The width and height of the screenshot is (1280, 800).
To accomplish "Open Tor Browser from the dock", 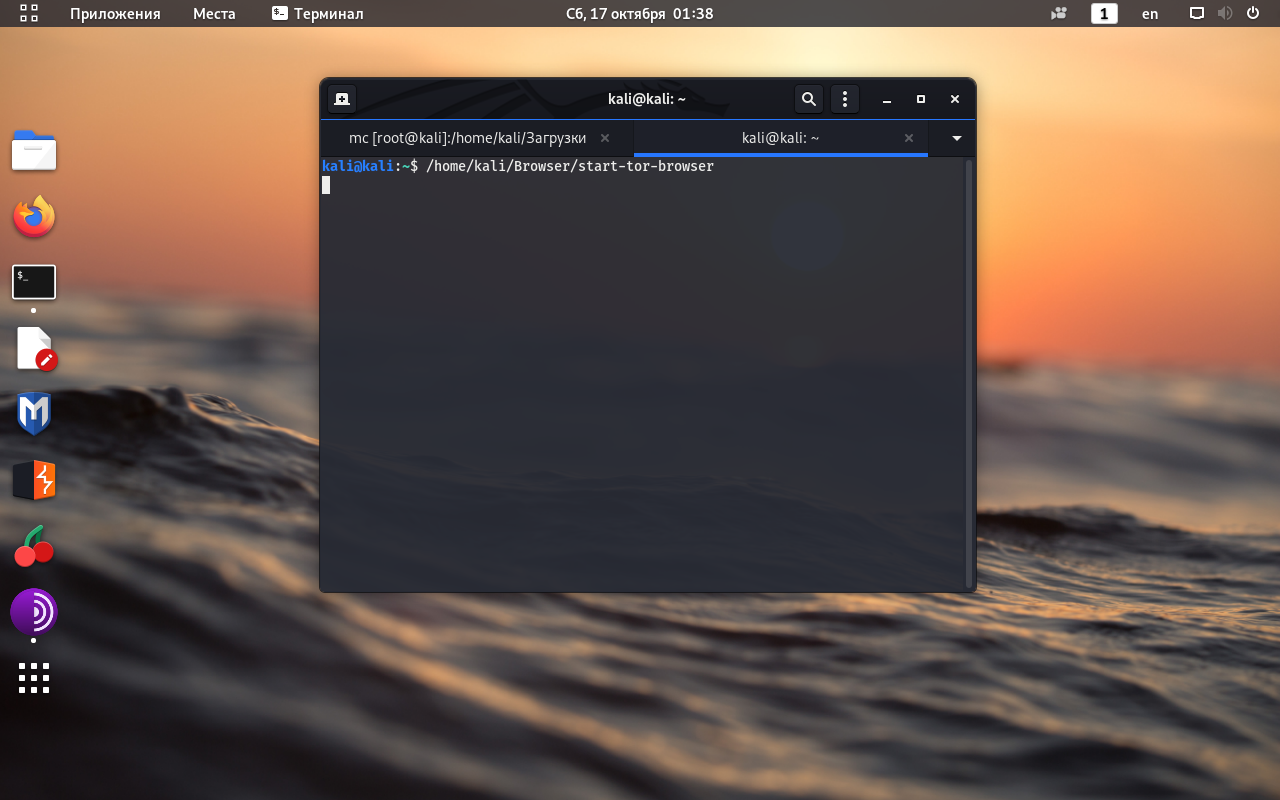I will point(34,612).
